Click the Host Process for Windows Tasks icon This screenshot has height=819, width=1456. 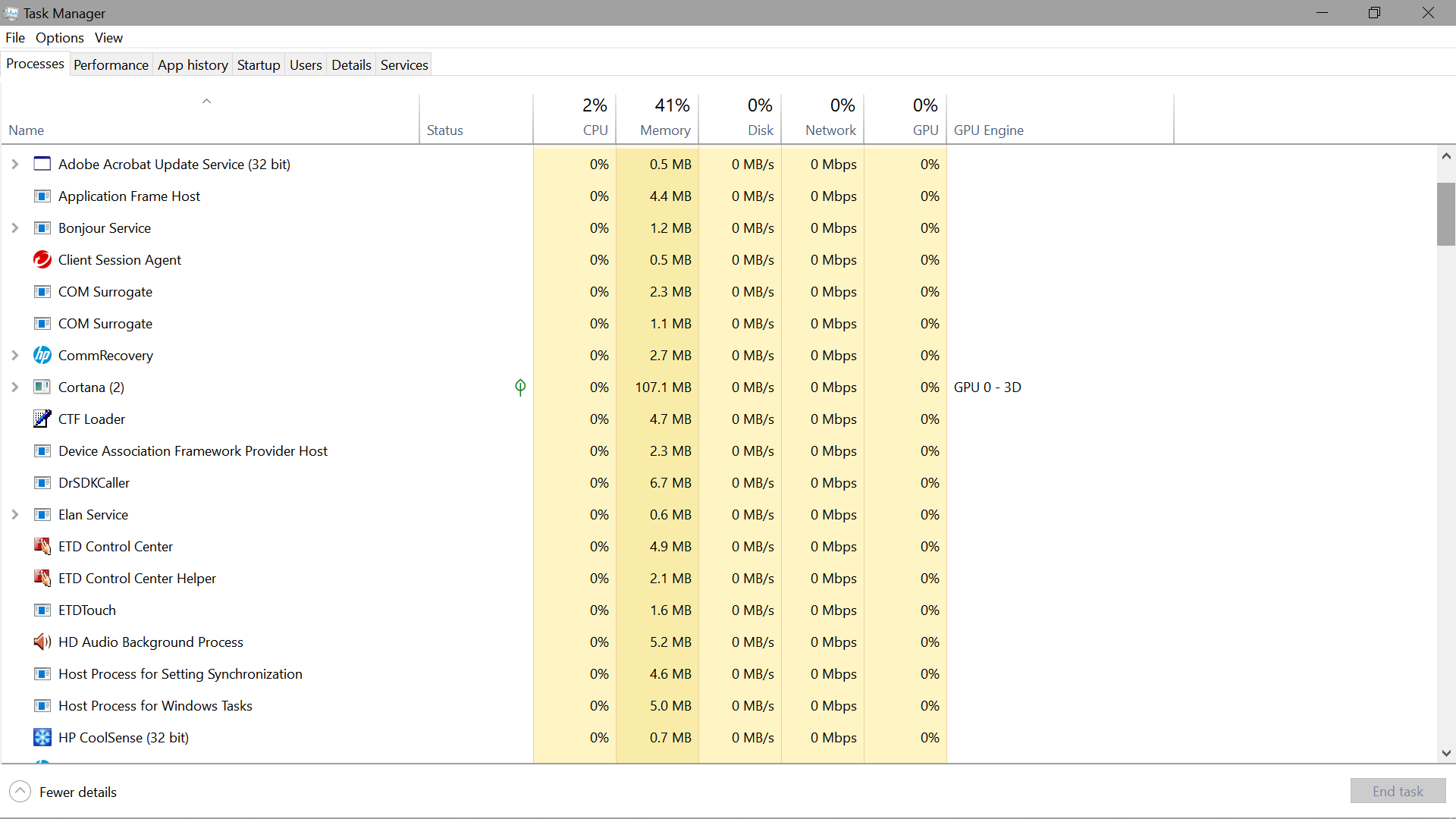[x=42, y=705]
